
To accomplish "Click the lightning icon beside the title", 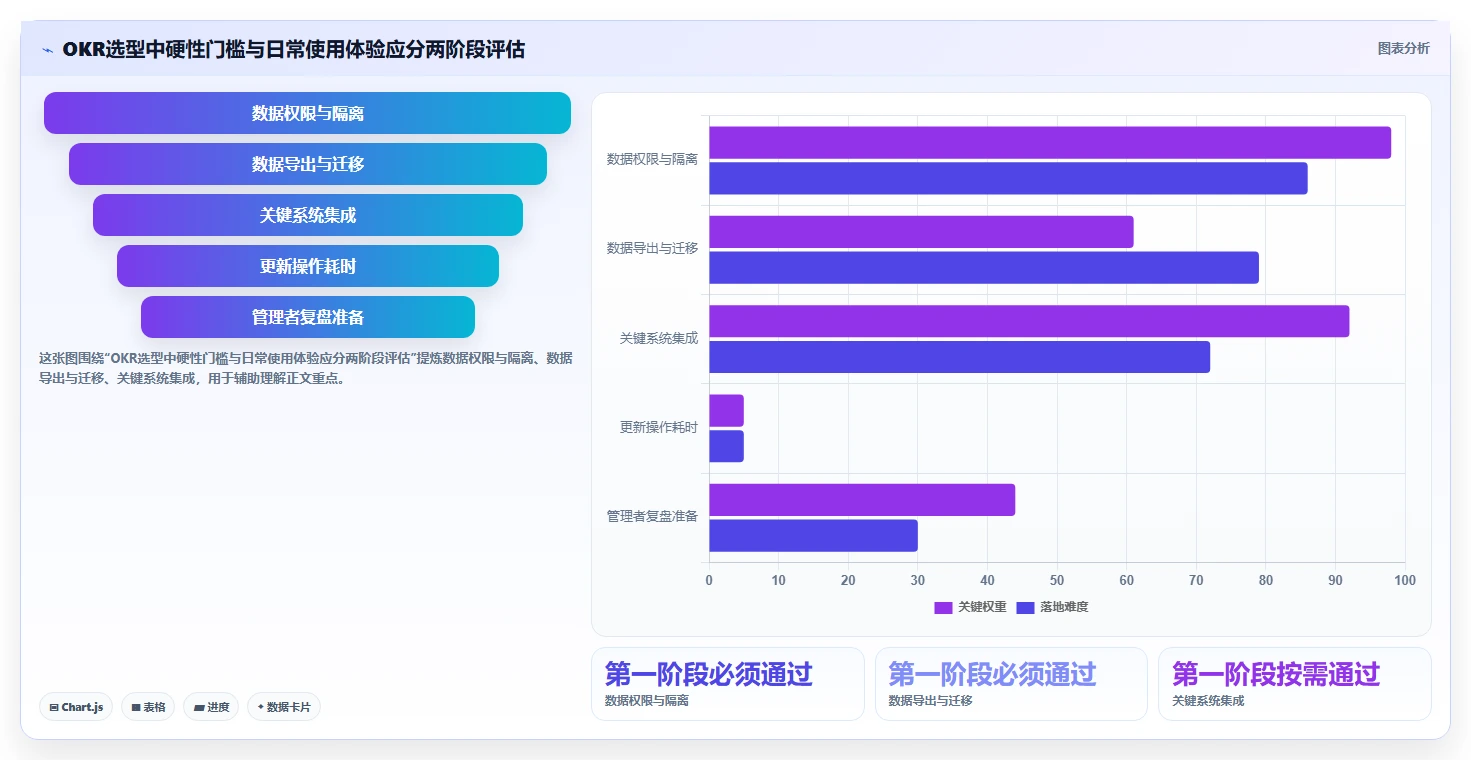I will pyautogui.click(x=47, y=50).
